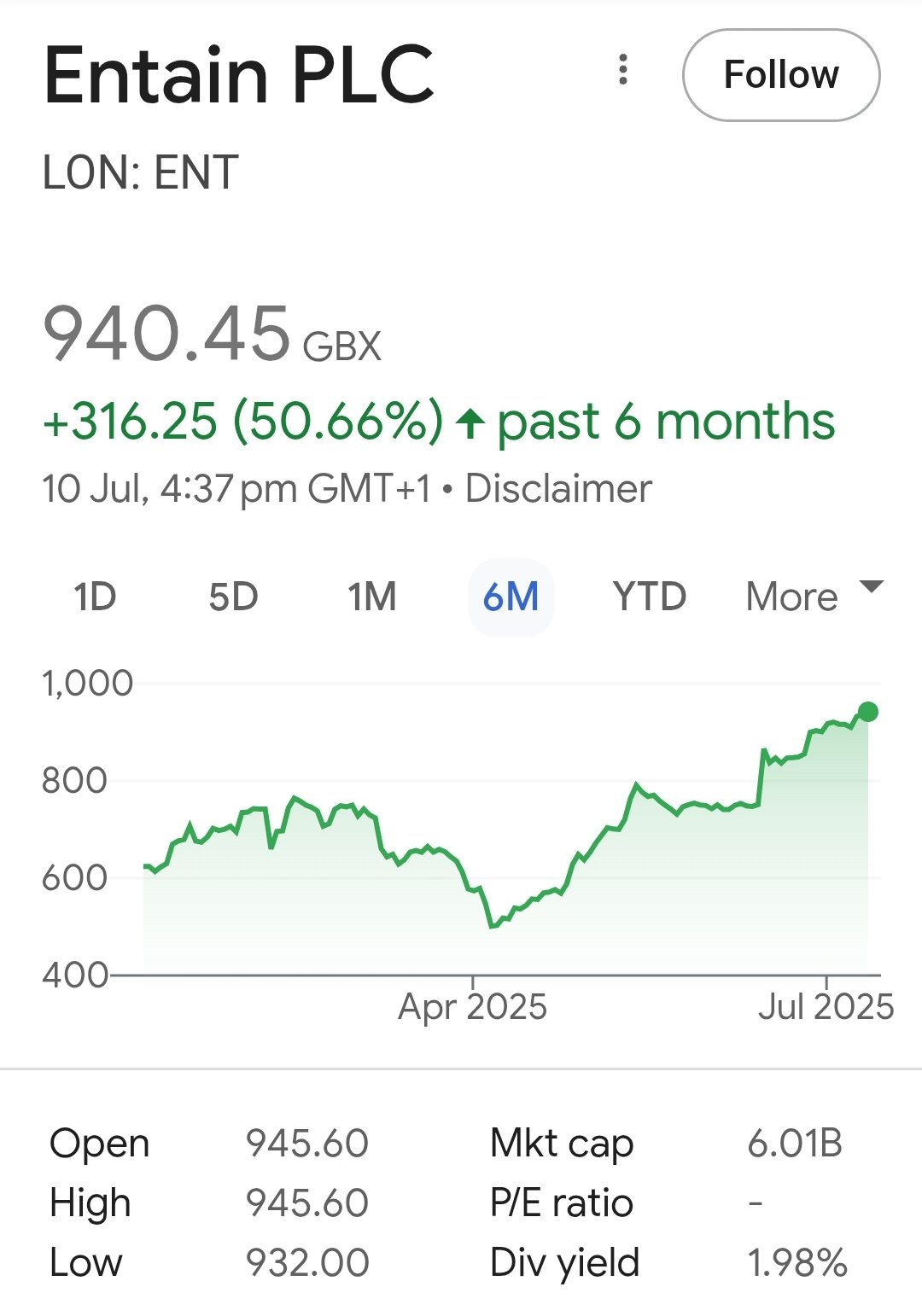Click the 940.45 GBX current price
This screenshot has width=922, height=1316.
coord(212,335)
